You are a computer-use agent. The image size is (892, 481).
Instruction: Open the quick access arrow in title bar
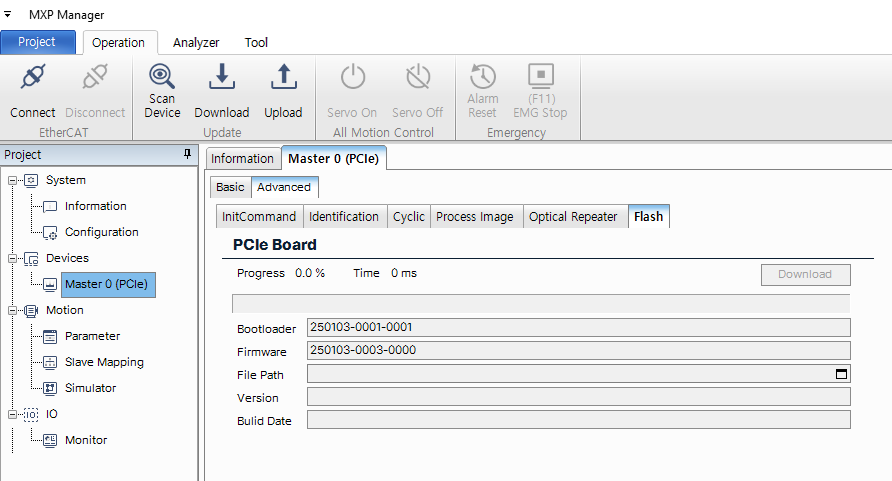tap(8, 15)
